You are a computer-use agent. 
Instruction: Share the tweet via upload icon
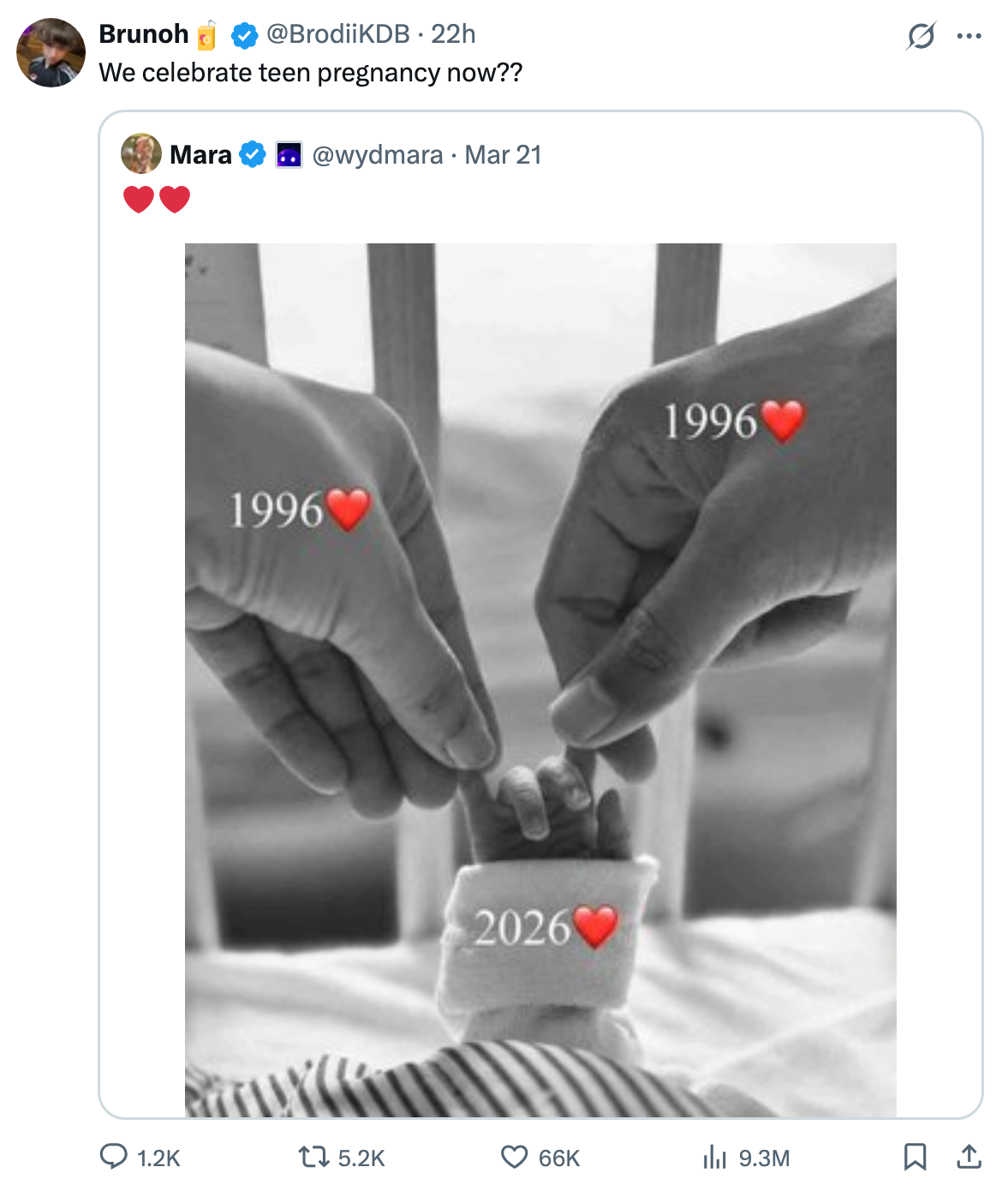[x=969, y=1158]
